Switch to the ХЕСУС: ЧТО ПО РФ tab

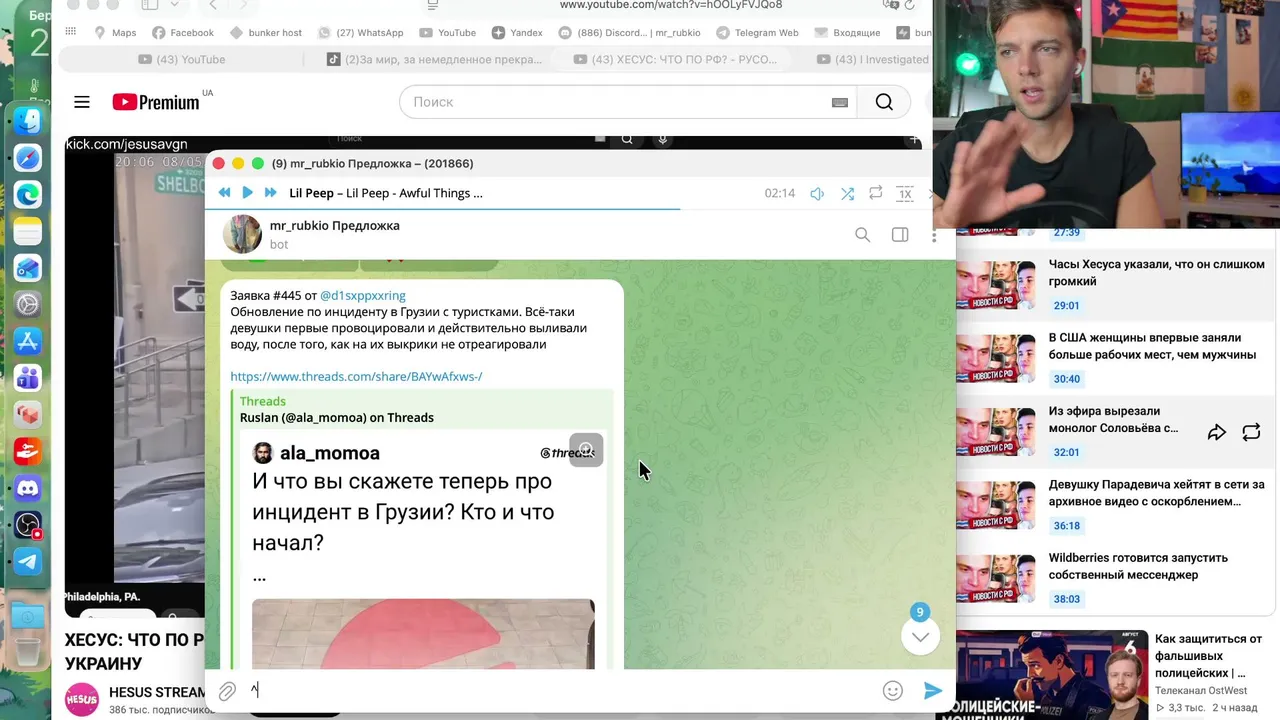pos(675,59)
